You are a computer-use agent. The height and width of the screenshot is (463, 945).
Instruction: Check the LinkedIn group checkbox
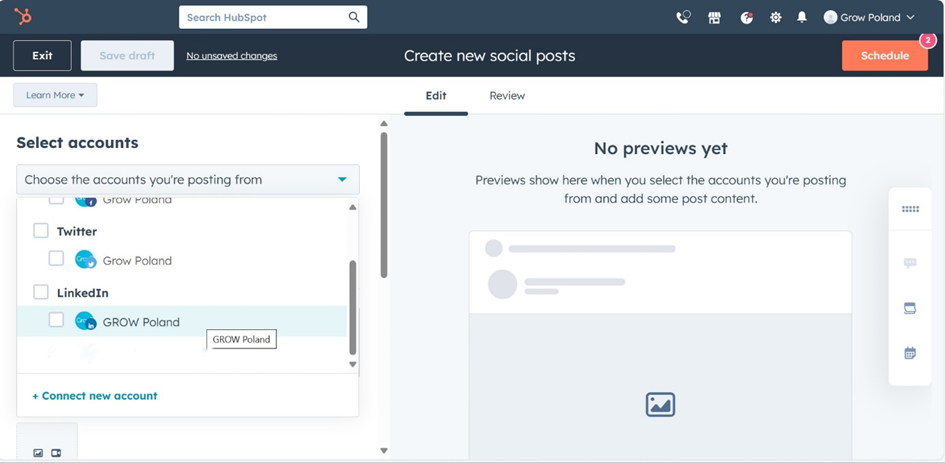(41, 292)
